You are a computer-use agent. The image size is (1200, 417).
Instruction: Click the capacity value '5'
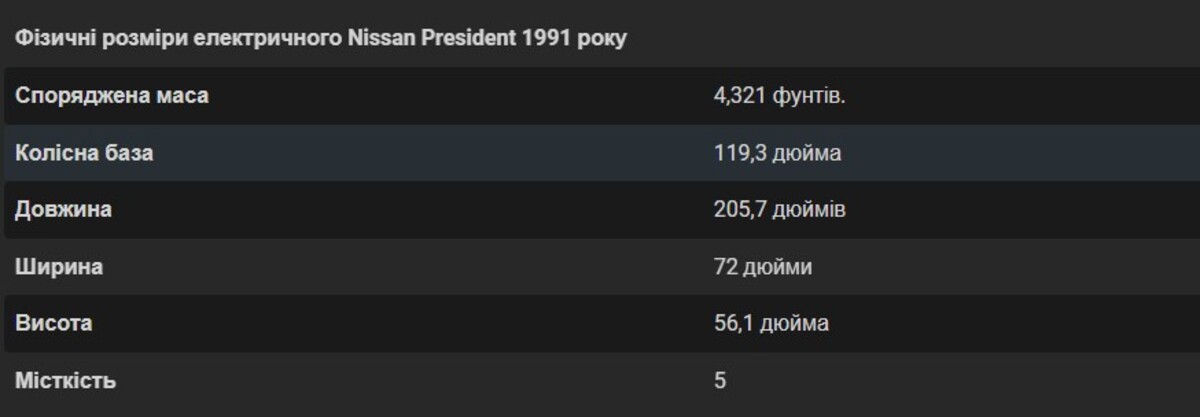720,381
